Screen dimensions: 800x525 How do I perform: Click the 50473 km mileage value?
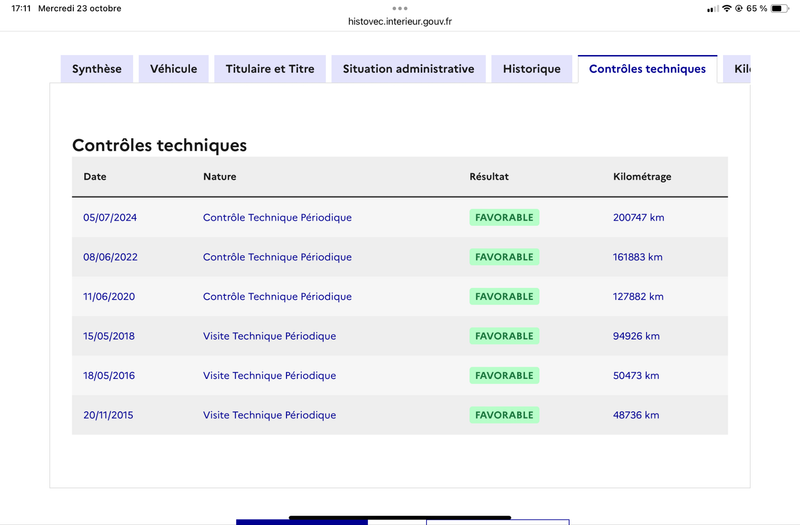coord(636,376)
